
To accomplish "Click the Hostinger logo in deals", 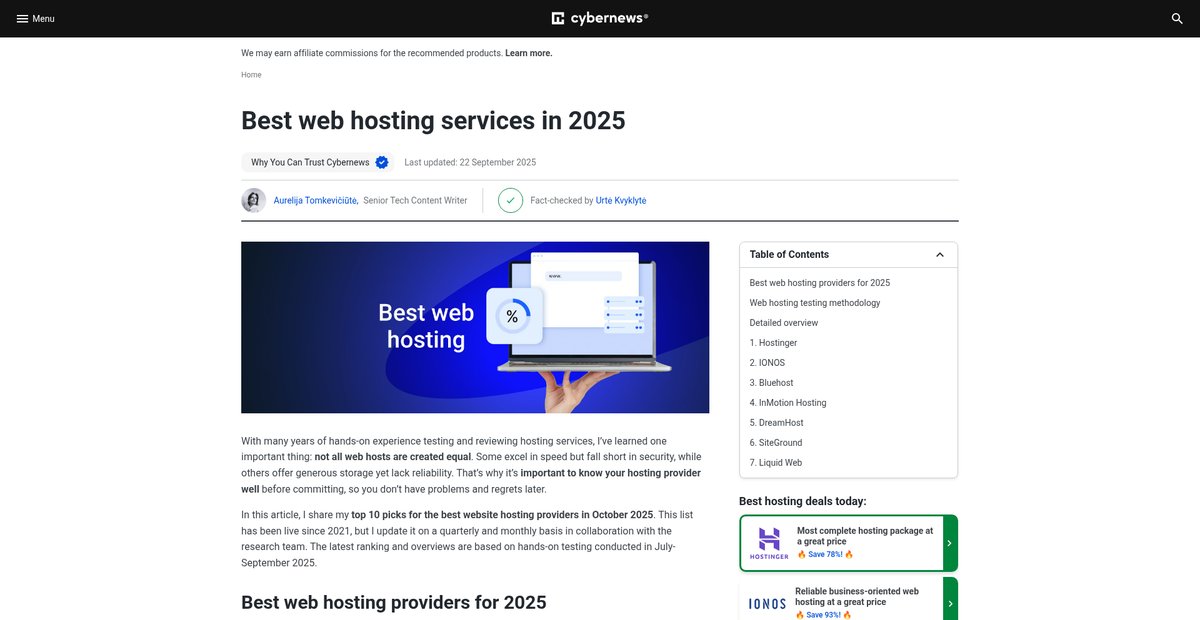I will click(769, 543).
